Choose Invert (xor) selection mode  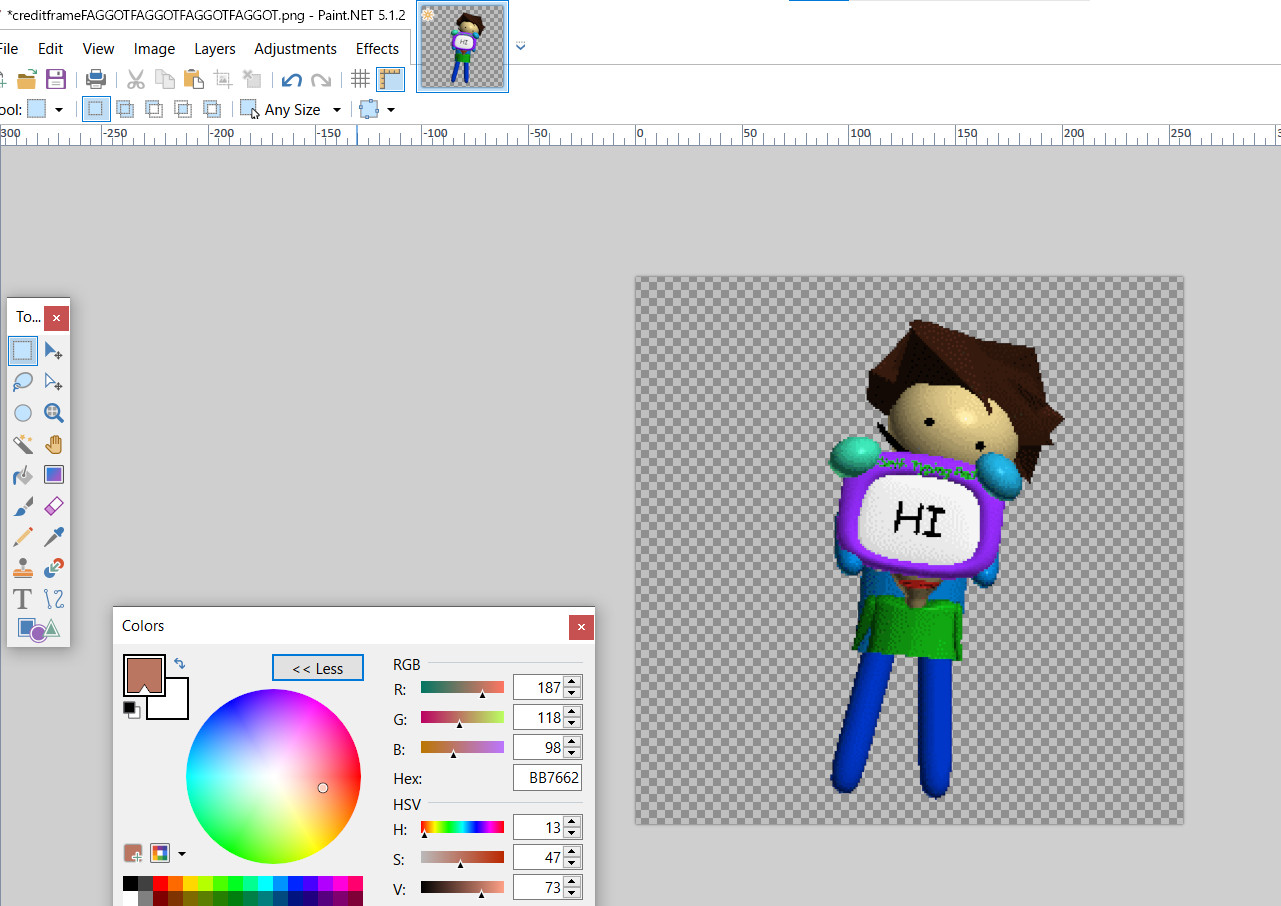212,109
